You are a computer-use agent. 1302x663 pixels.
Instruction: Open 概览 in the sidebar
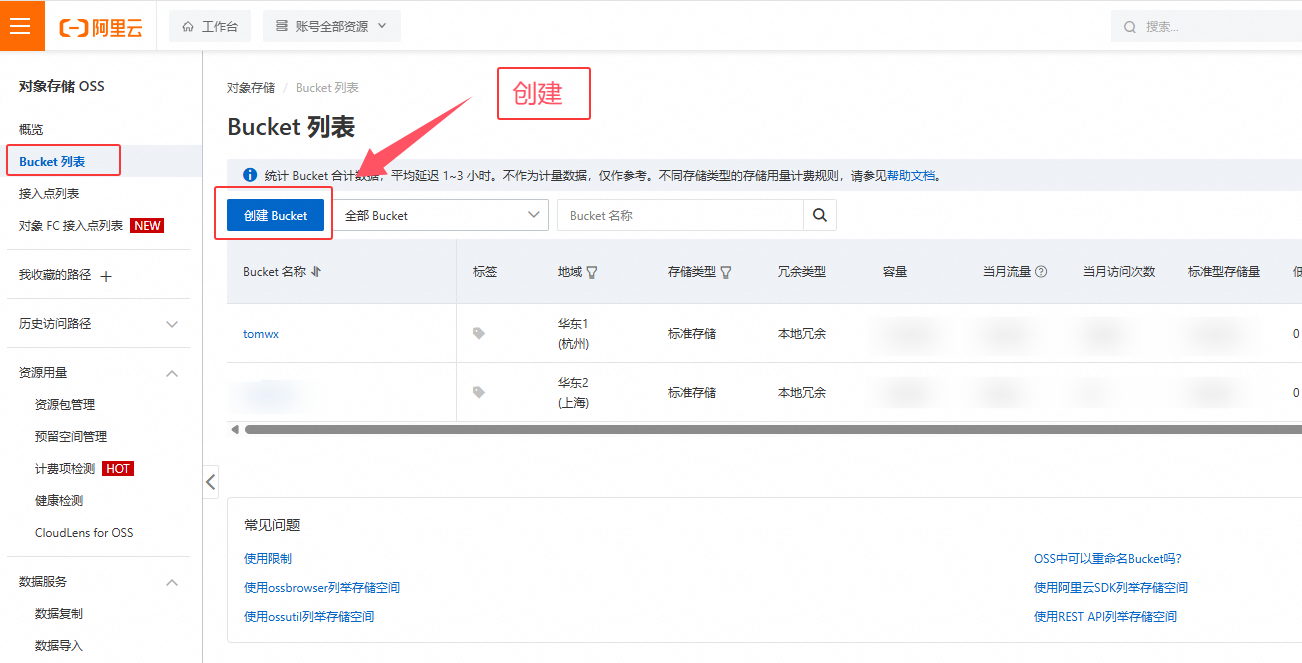31,130
